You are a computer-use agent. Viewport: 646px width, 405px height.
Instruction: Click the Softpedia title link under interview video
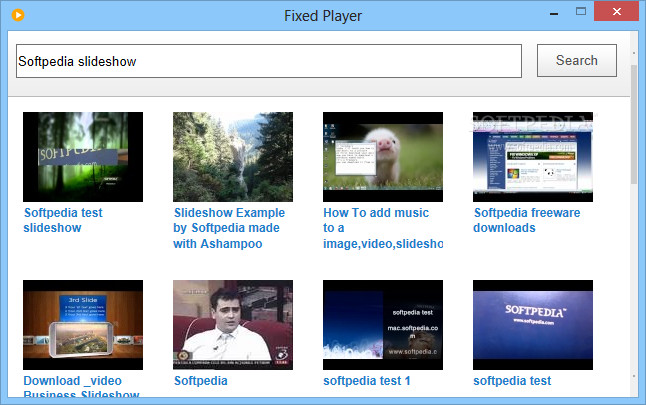(201, 381)
